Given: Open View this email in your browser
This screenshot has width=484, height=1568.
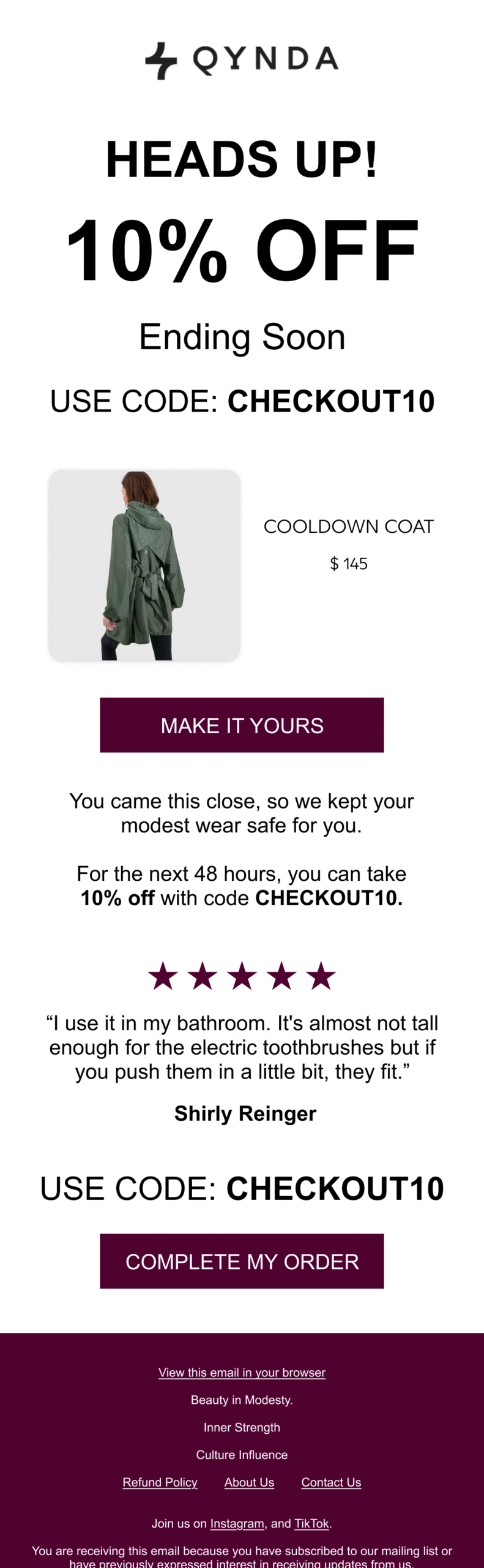Looking at the screenshot, I should tap(242, 1372).
